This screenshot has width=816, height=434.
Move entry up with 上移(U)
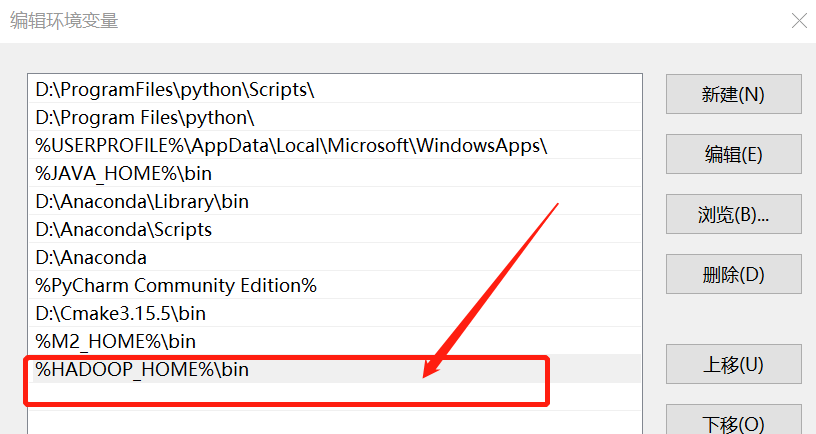point(733,364)
